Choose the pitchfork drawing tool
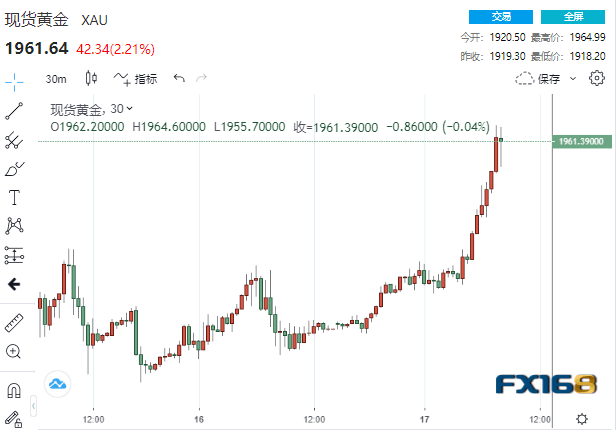Viewport: 616px width, 430px height. click(14, 140)
